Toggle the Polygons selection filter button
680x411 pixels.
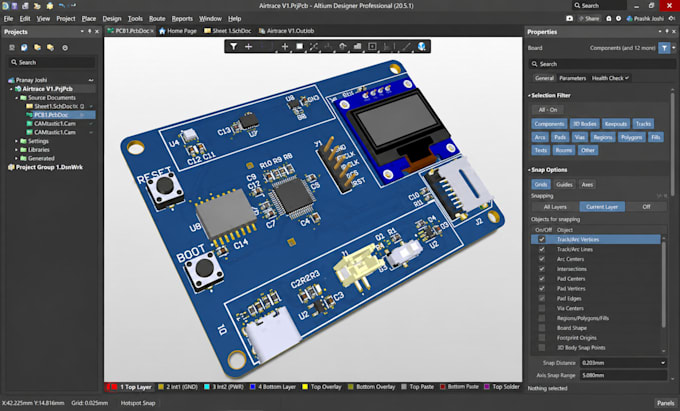[631, 137]
